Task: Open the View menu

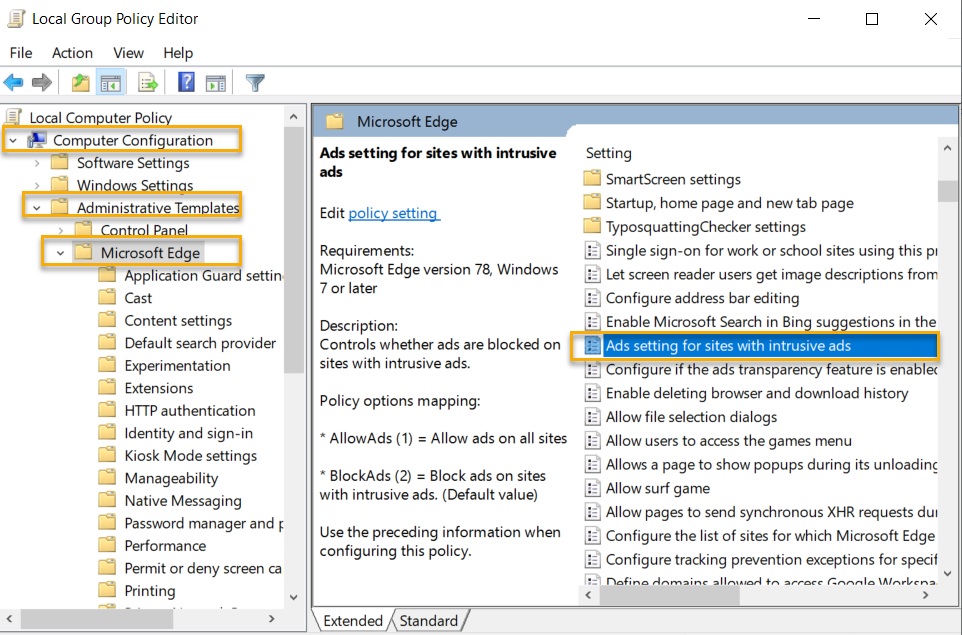Action: 128,53
